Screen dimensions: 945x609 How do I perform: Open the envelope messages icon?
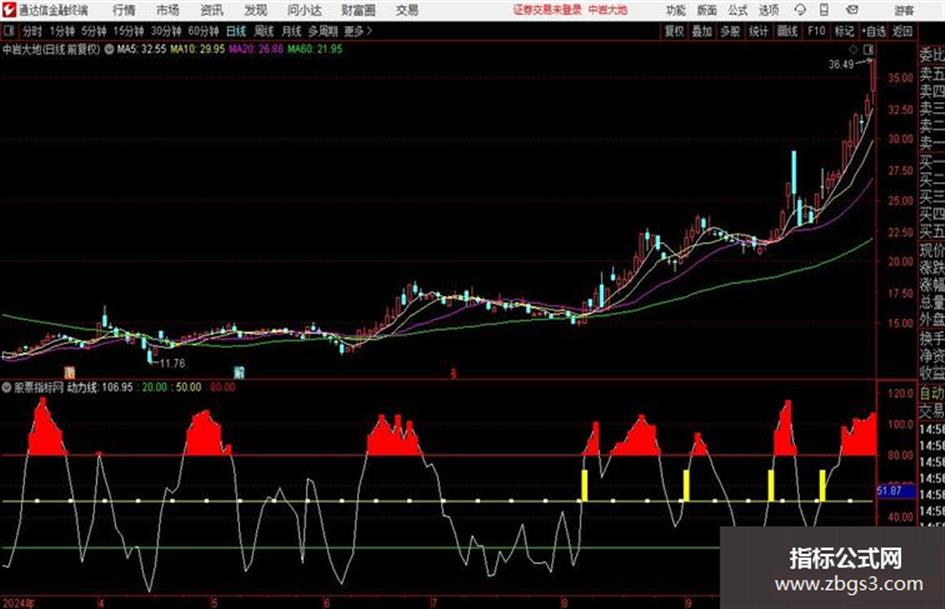pos(852,10)
